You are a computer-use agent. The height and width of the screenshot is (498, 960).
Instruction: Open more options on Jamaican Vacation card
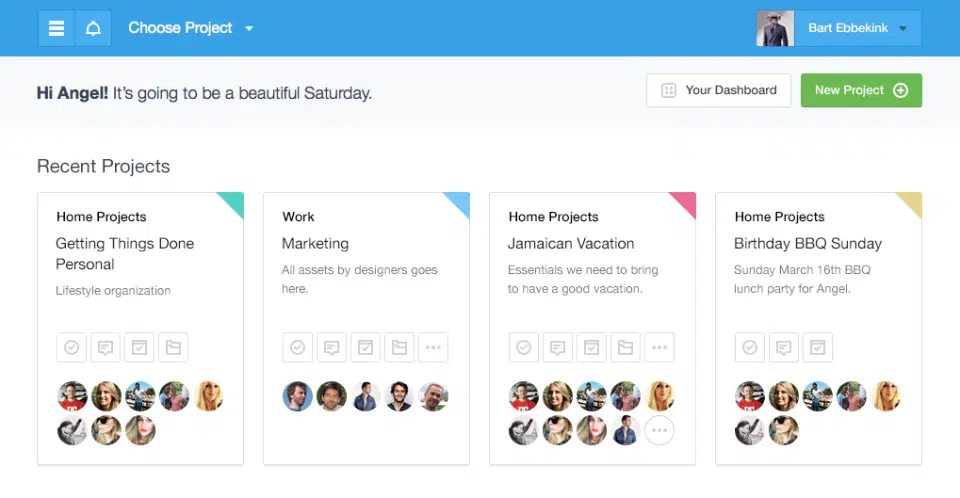click(x=659, y=347)
